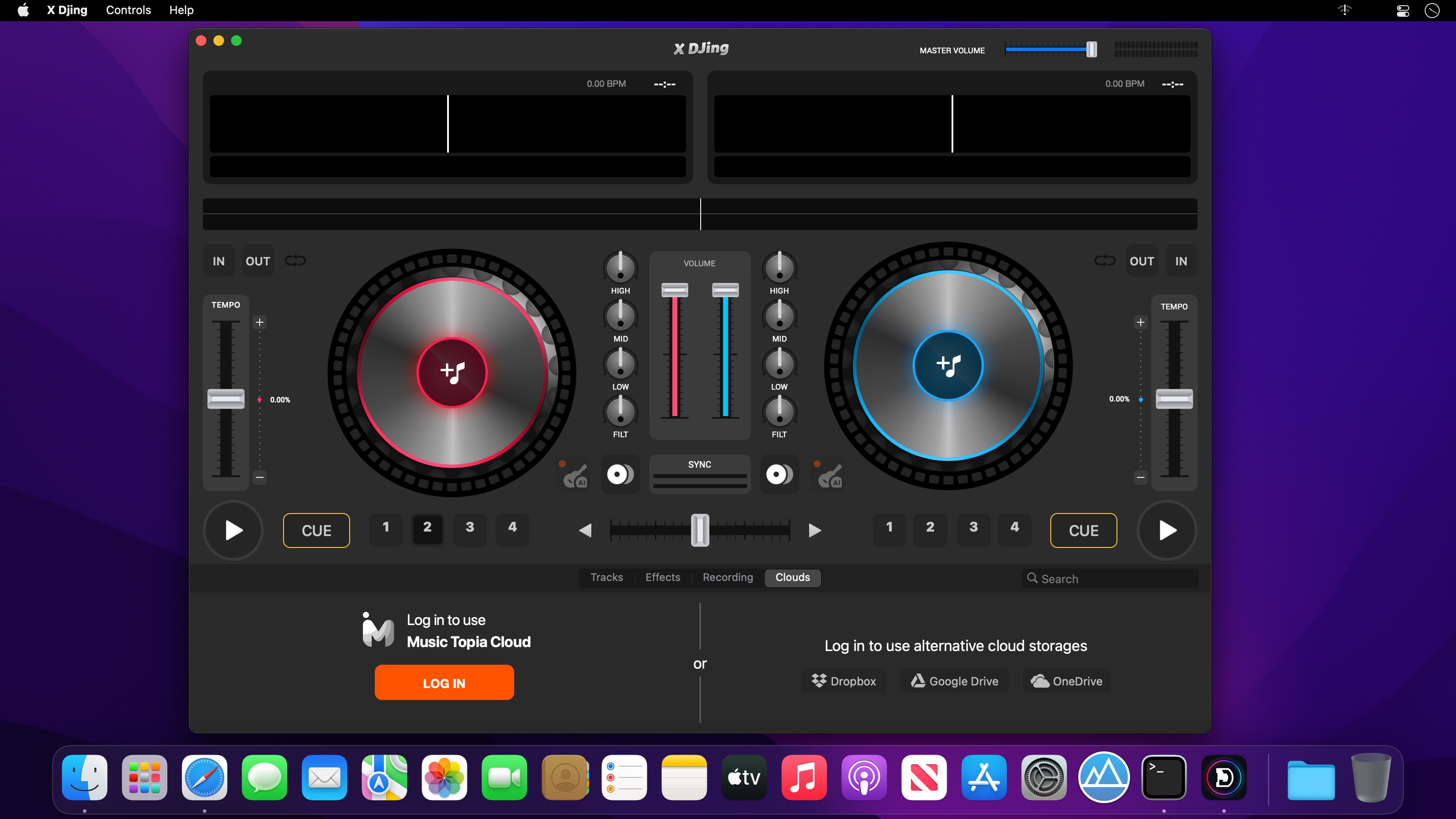
Task: Click the right channel volume fader
Action: coord(725,290)
